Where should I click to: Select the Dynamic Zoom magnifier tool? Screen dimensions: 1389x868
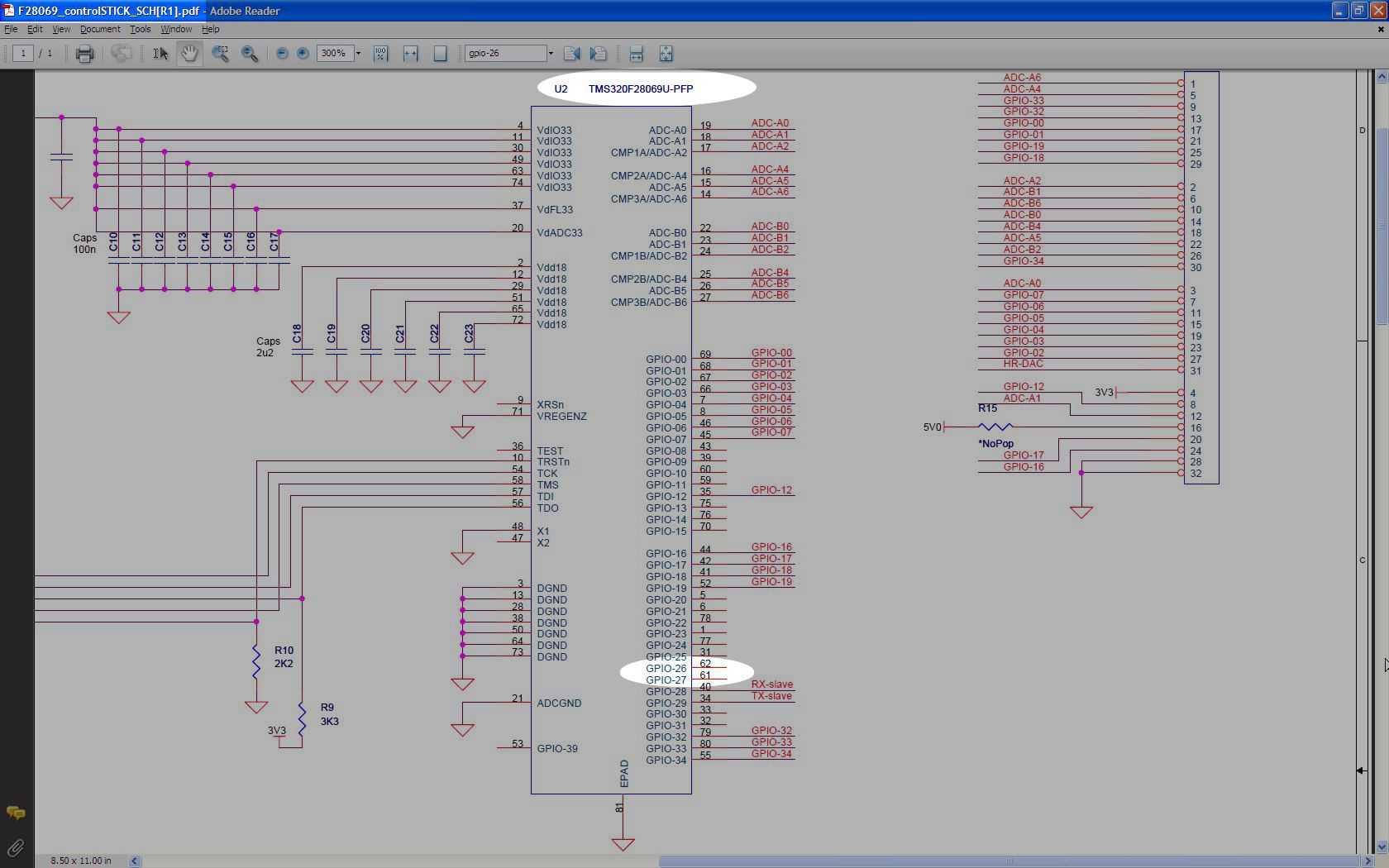coord(249,54)
